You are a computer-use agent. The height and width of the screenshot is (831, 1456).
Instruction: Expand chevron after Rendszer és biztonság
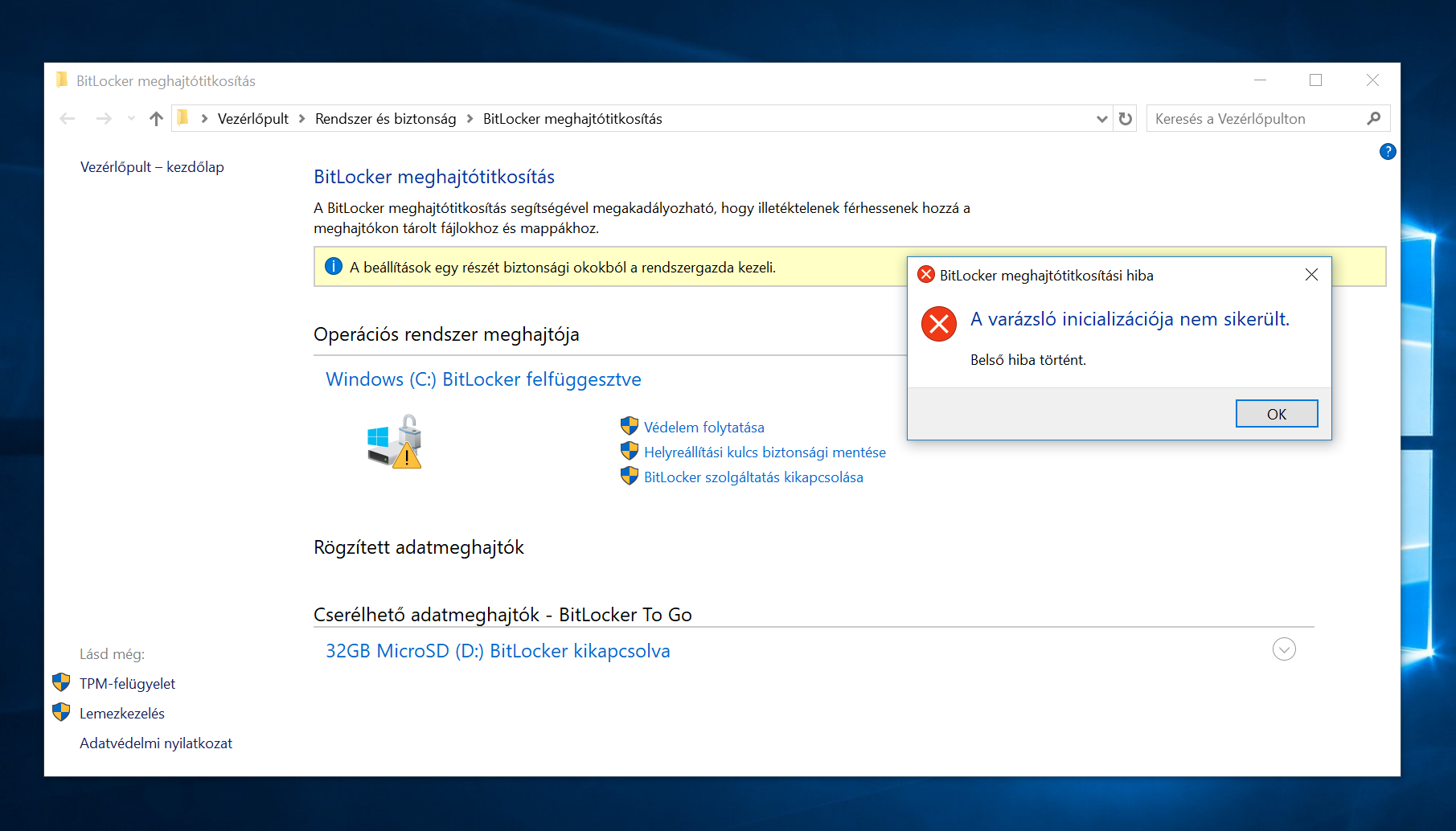[470, 119]
